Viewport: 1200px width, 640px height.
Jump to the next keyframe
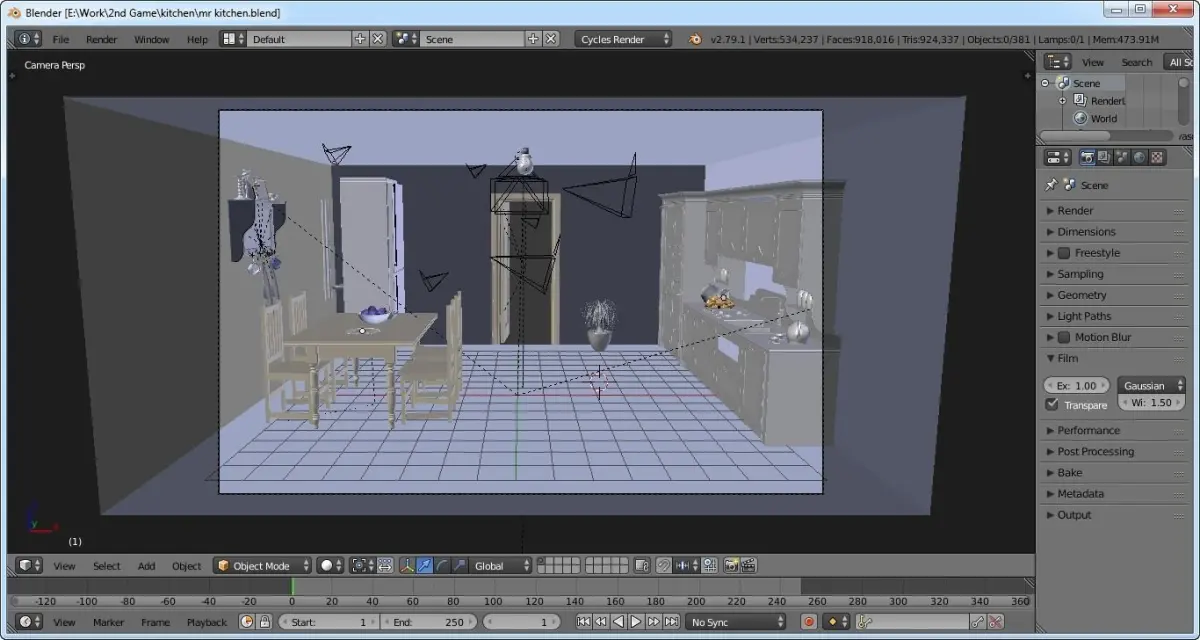653,622
